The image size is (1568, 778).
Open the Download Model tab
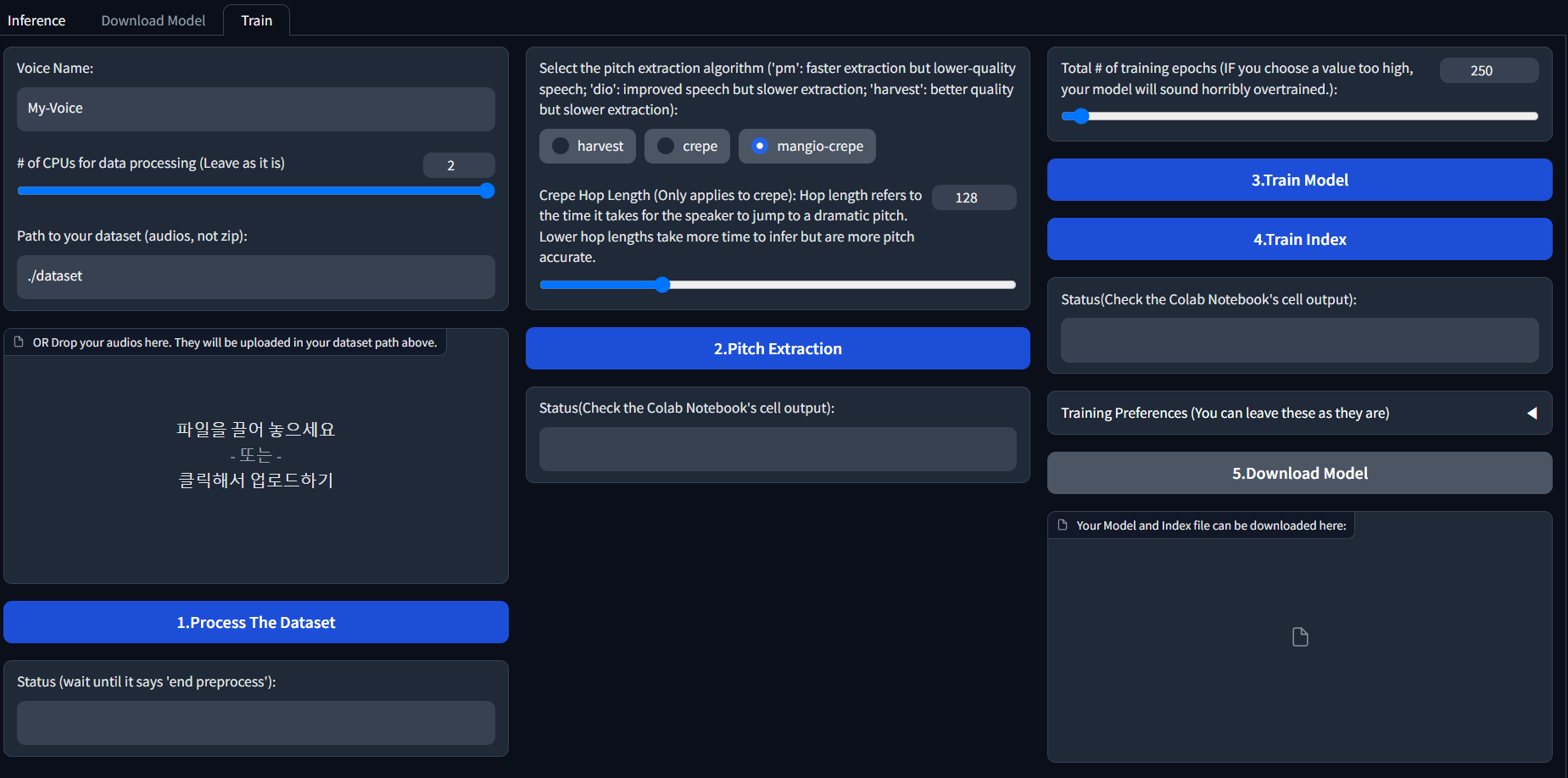[153, 20]
